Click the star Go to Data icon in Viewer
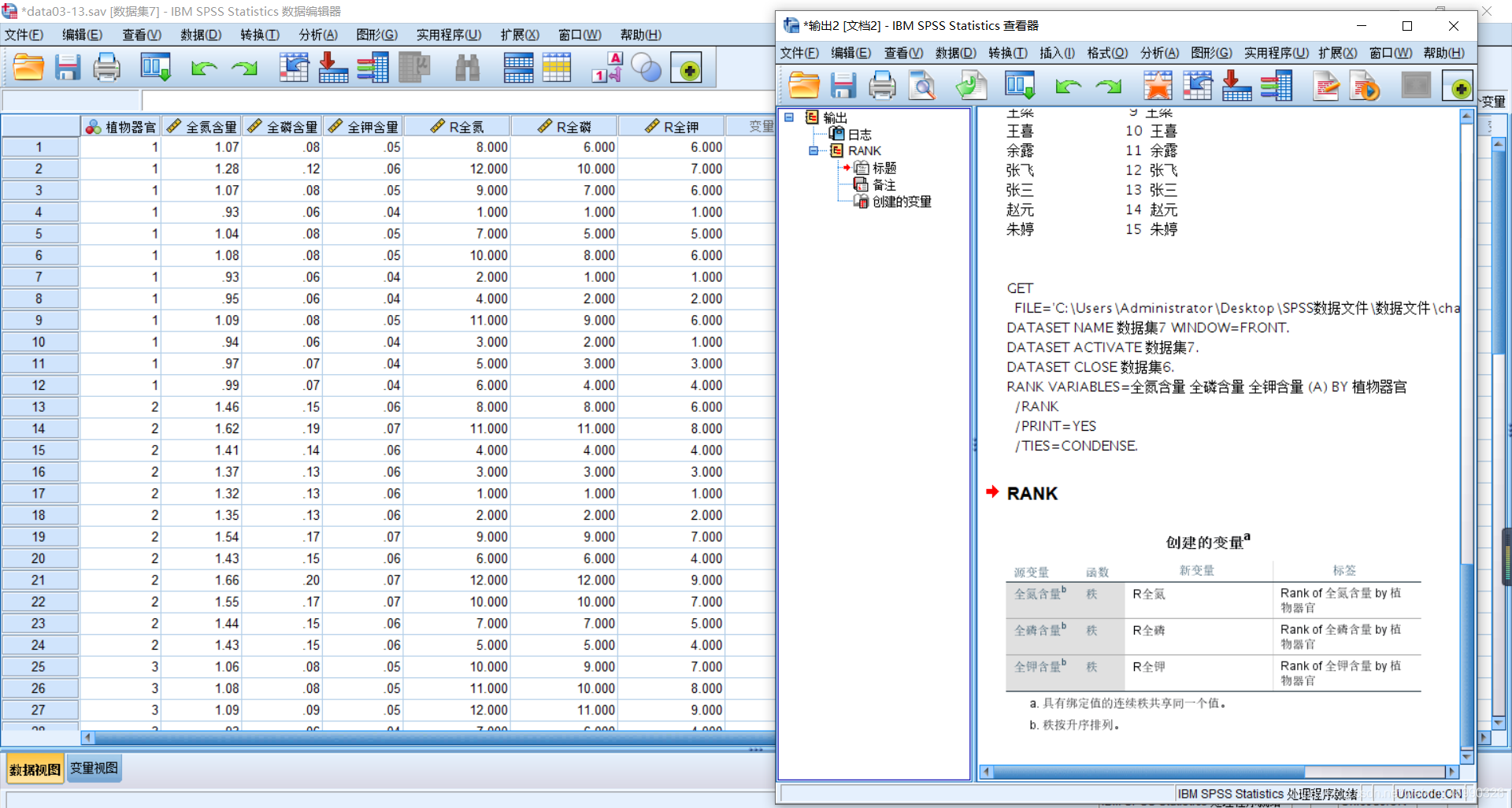 1158,85
